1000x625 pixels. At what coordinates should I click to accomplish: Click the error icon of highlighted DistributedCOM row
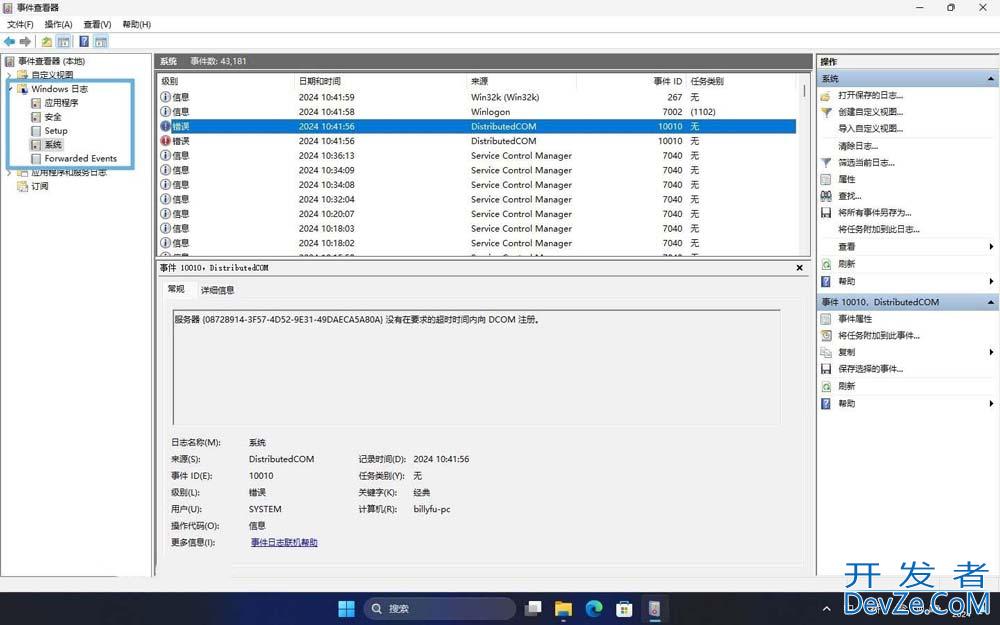pyautogui.click(x=165, y=126)
